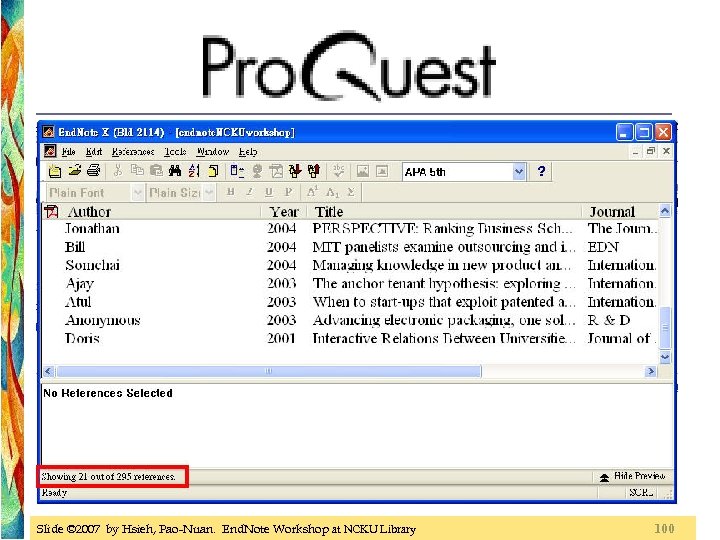This screenshot has width=720, height=540.
Task: Click the reference list scroll up arrow
Action: (665, 211)
